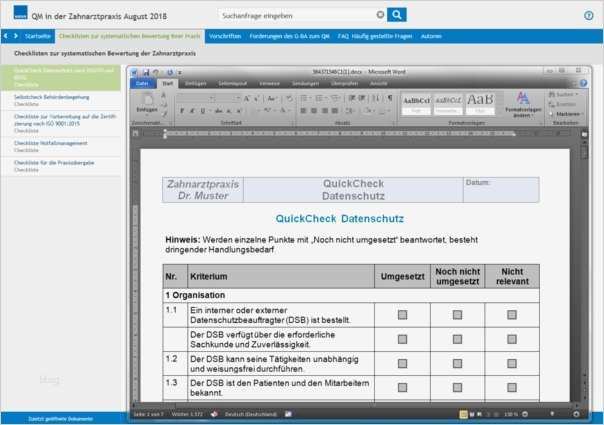Go back with the left navigation arrow
The height and width of the screenshot is (425, 604).
tap(6, 36)
